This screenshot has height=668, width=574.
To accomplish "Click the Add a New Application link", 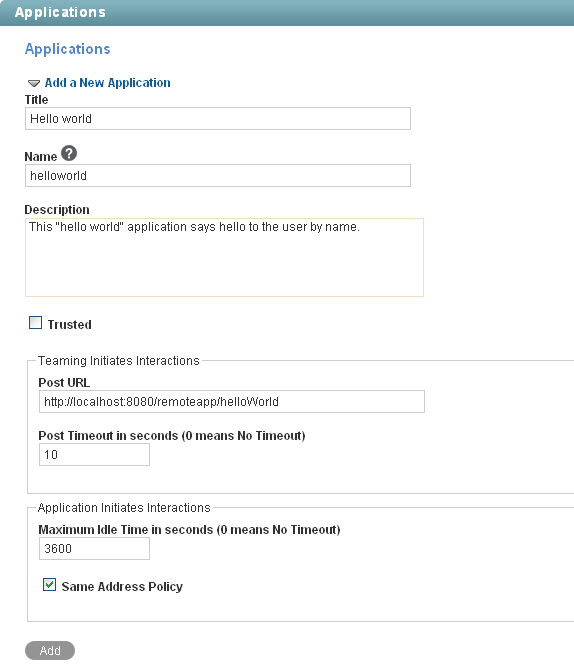I will [x=107, y=83].
